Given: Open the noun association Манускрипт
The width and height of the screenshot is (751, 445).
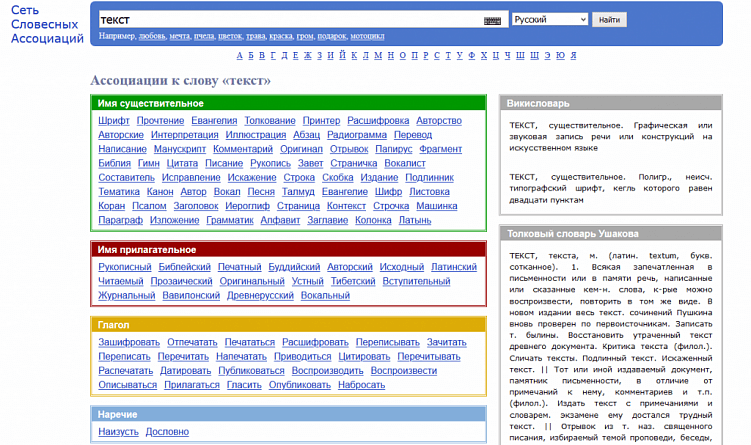Looking at the screenshot, I should [x=180, y=149].
